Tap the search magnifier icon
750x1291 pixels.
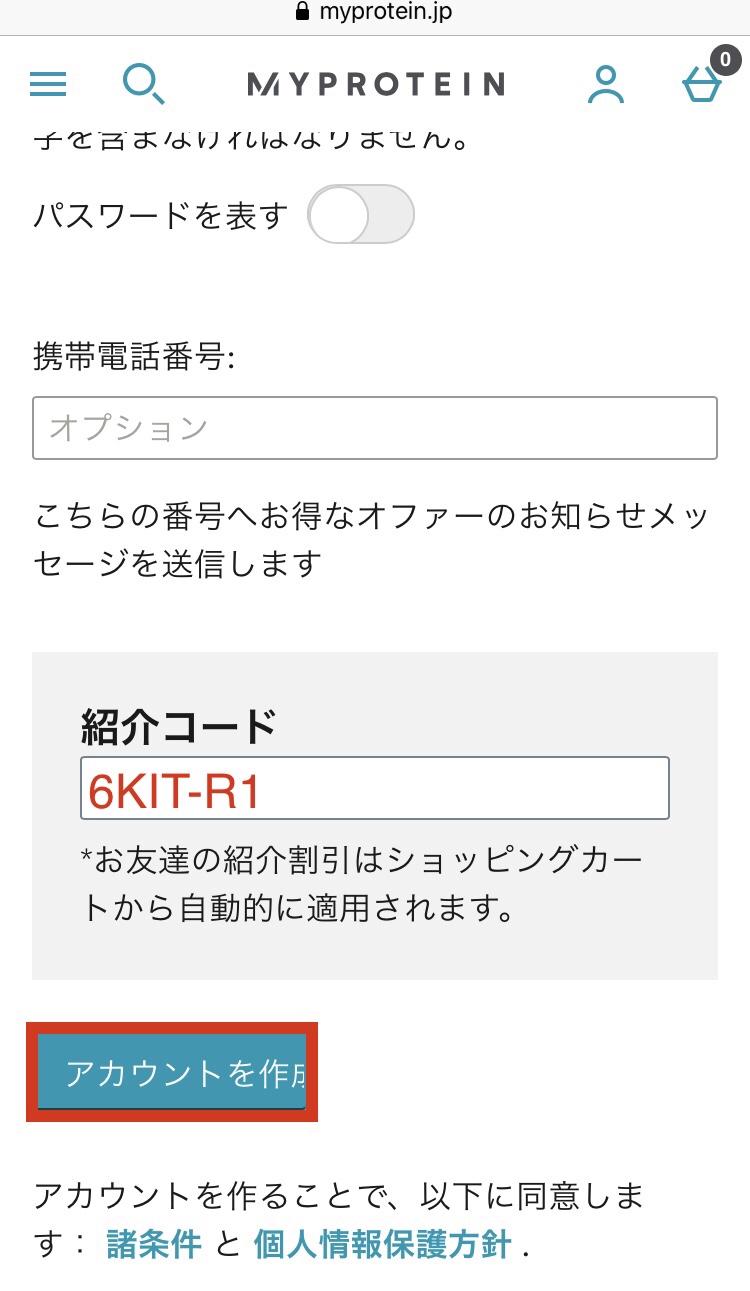143,84
